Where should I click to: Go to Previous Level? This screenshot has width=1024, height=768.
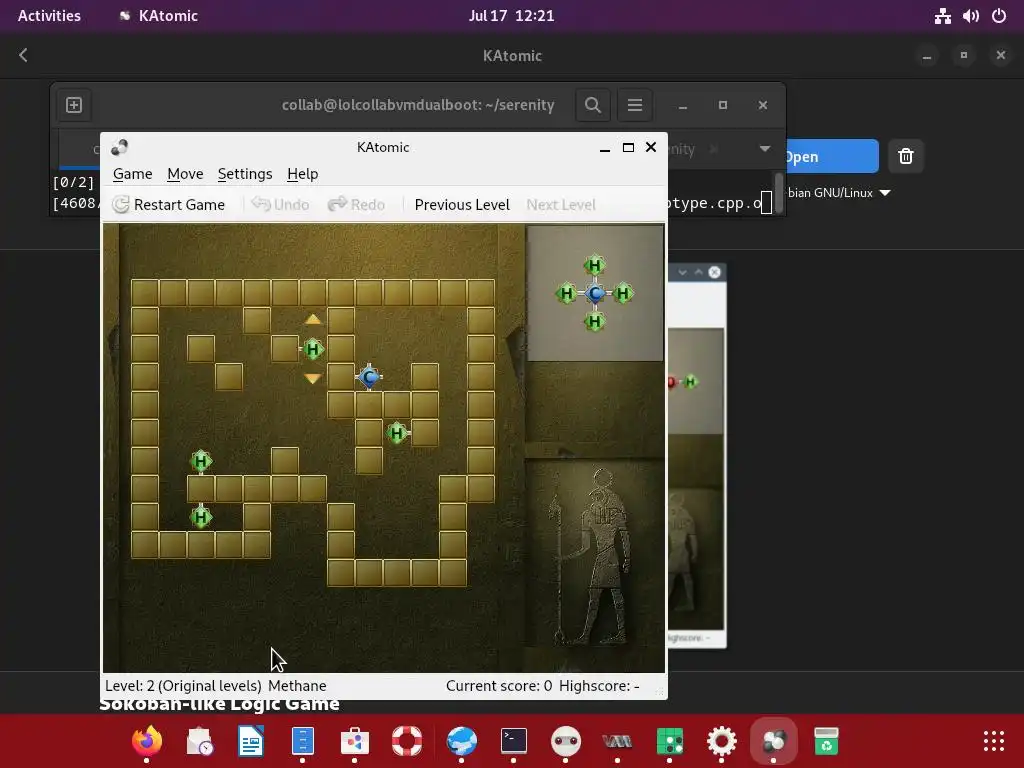462,204
